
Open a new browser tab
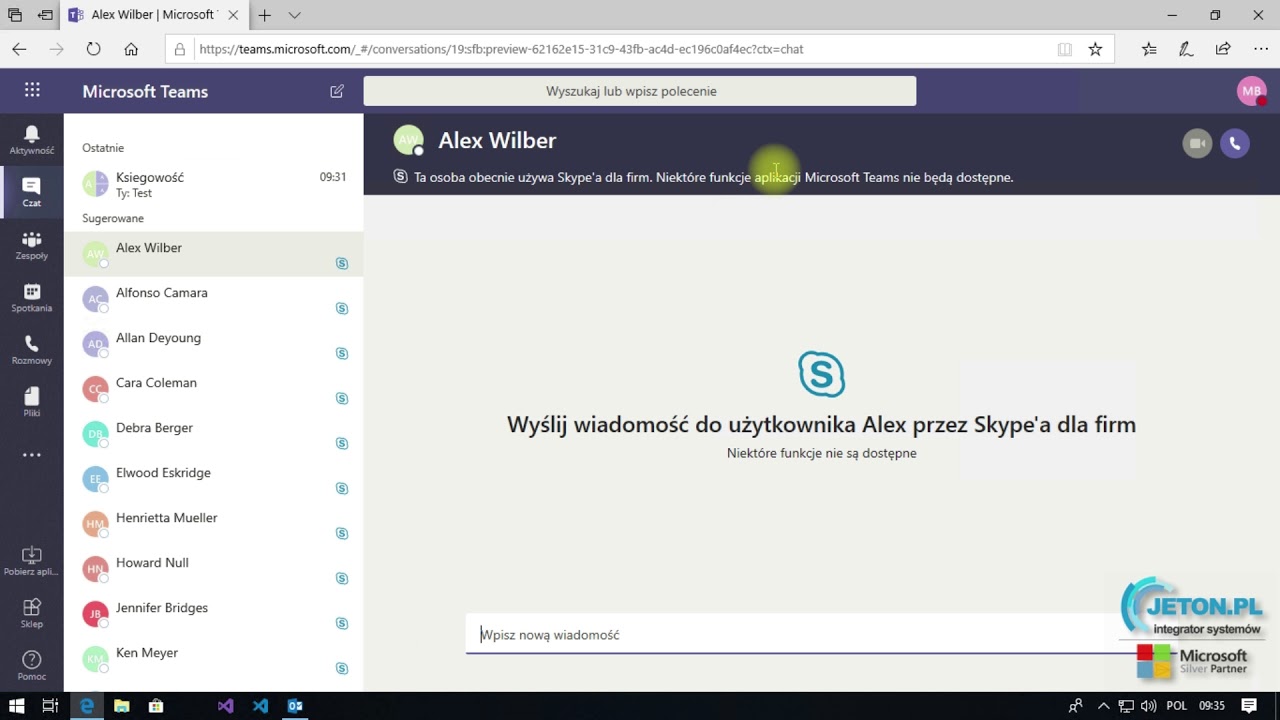[265, 15]
